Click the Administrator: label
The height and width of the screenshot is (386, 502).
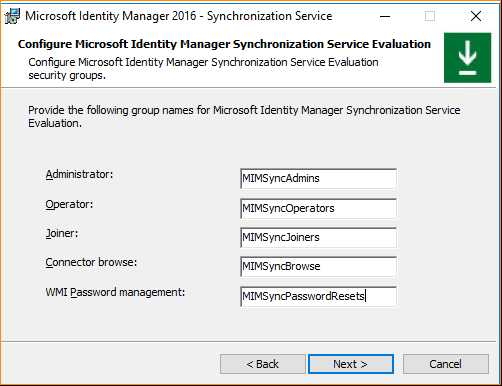(79, 174)
